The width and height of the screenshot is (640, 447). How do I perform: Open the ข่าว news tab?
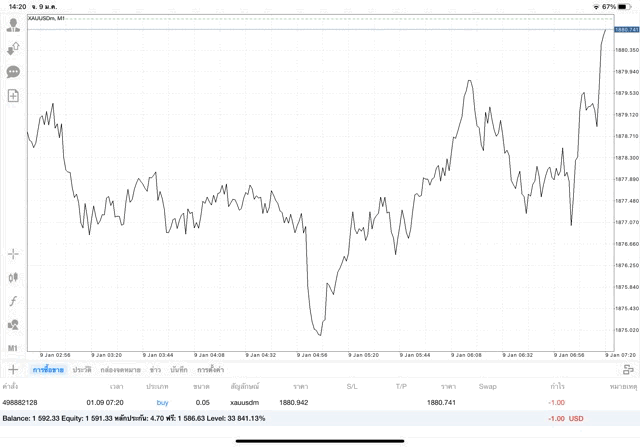tap(155, 370)
